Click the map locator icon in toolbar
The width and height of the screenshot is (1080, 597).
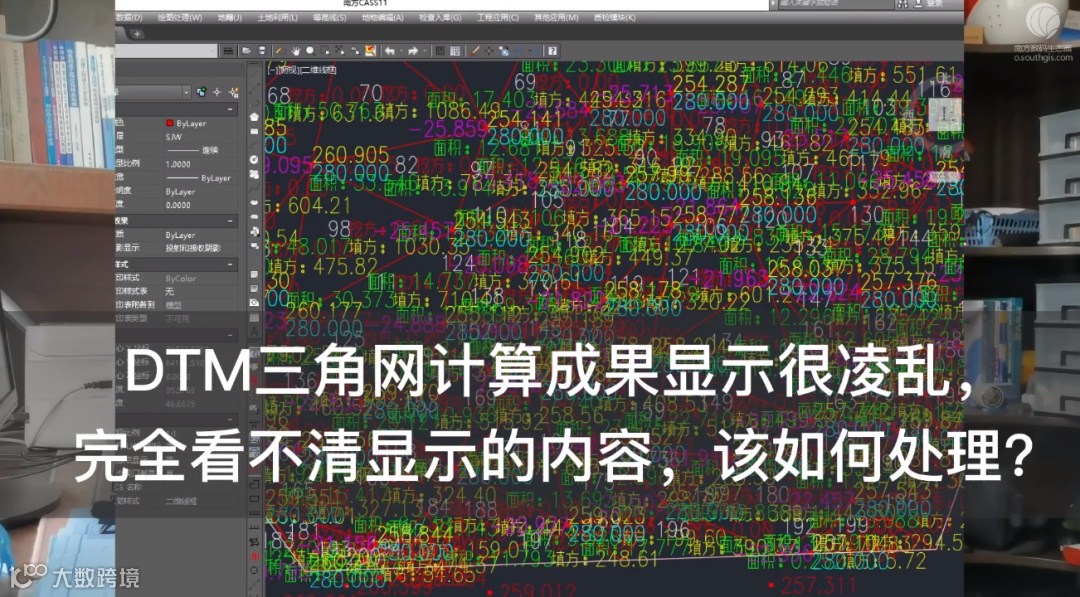coord(371,51)
